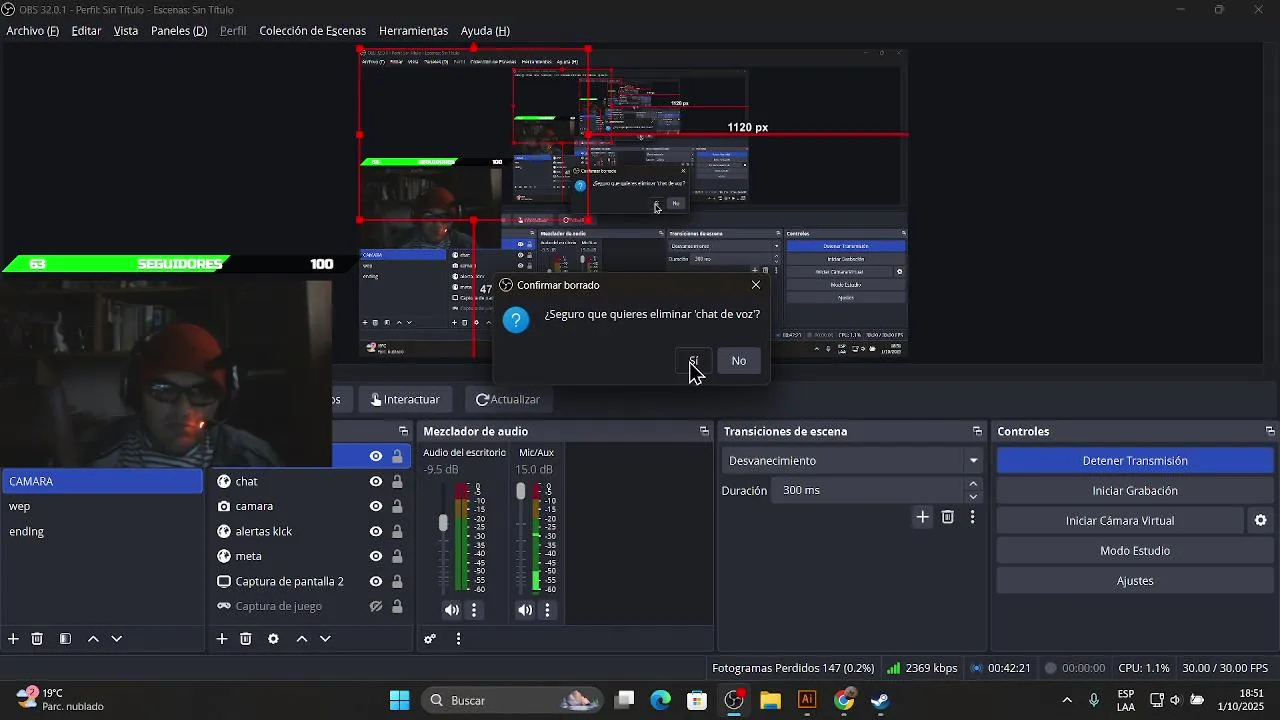Screen dimensions: 1280x720
Task: Cancel deletion with the No button
Action: point(739,361)
